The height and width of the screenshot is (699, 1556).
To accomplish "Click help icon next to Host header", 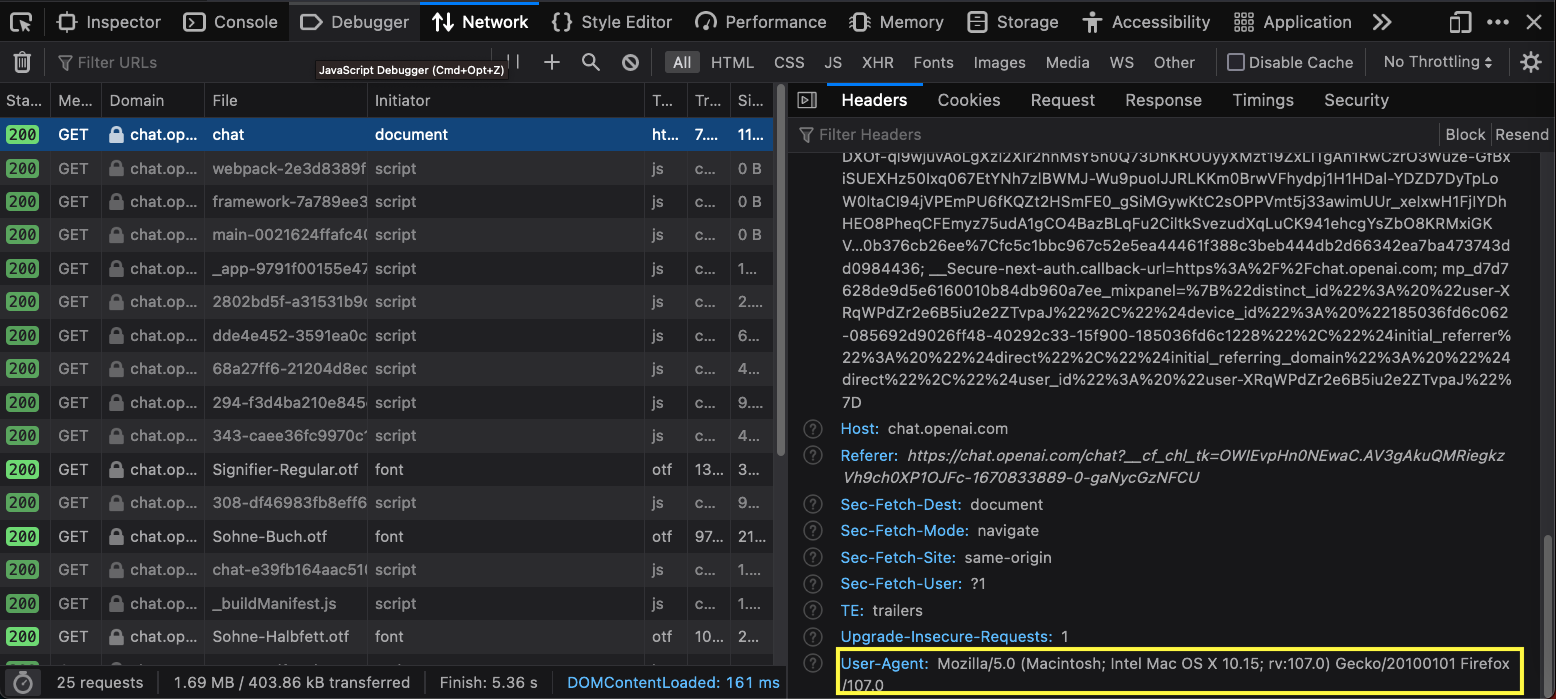I will coord(814,429).
